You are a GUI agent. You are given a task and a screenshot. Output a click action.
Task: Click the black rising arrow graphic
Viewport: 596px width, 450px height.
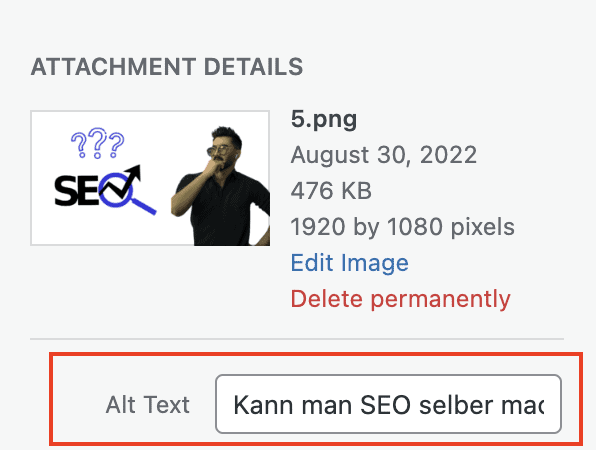[122, 182]
